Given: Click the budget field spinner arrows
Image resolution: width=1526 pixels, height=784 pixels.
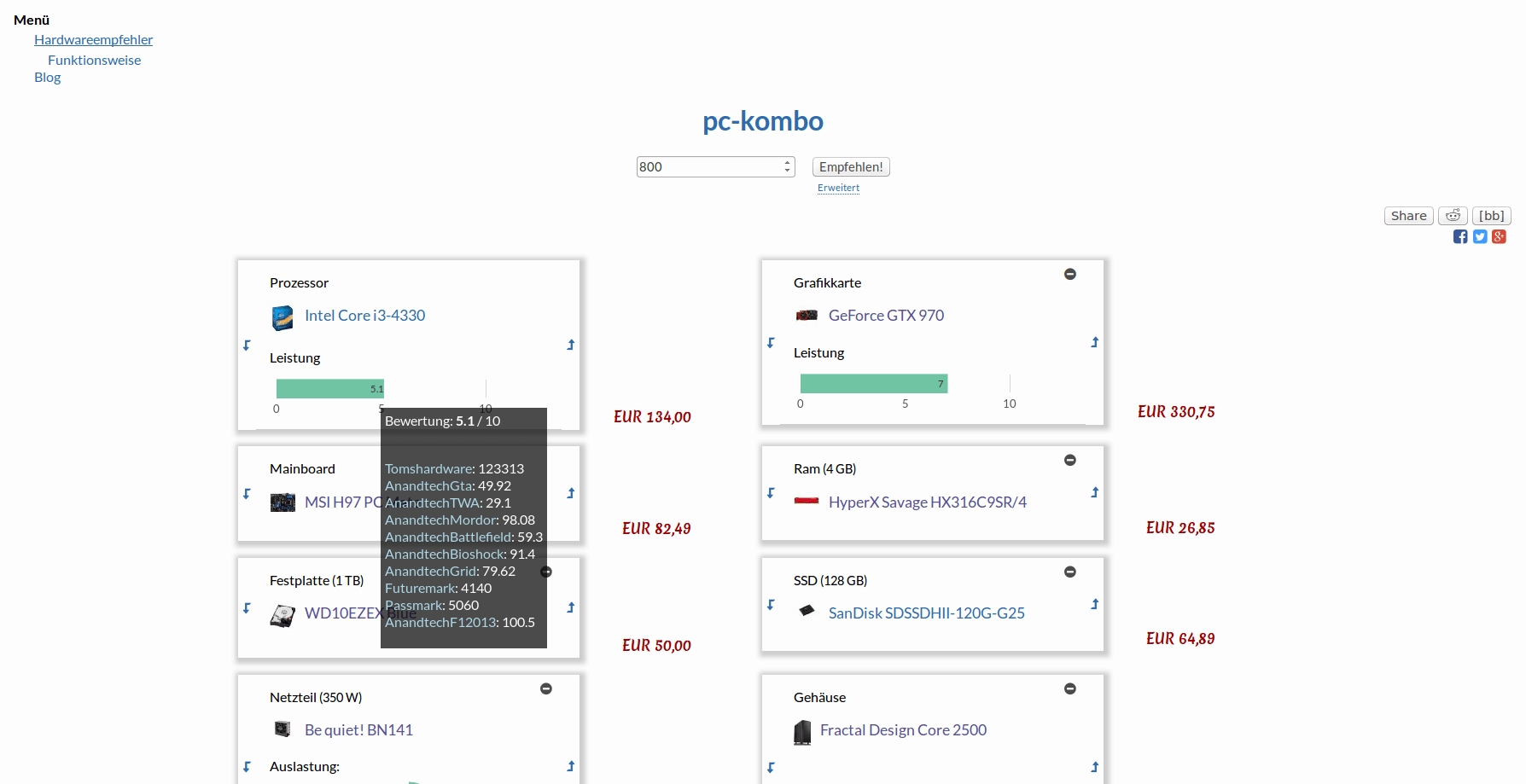Looking at the screenshot, I should (x=788, y=167).
